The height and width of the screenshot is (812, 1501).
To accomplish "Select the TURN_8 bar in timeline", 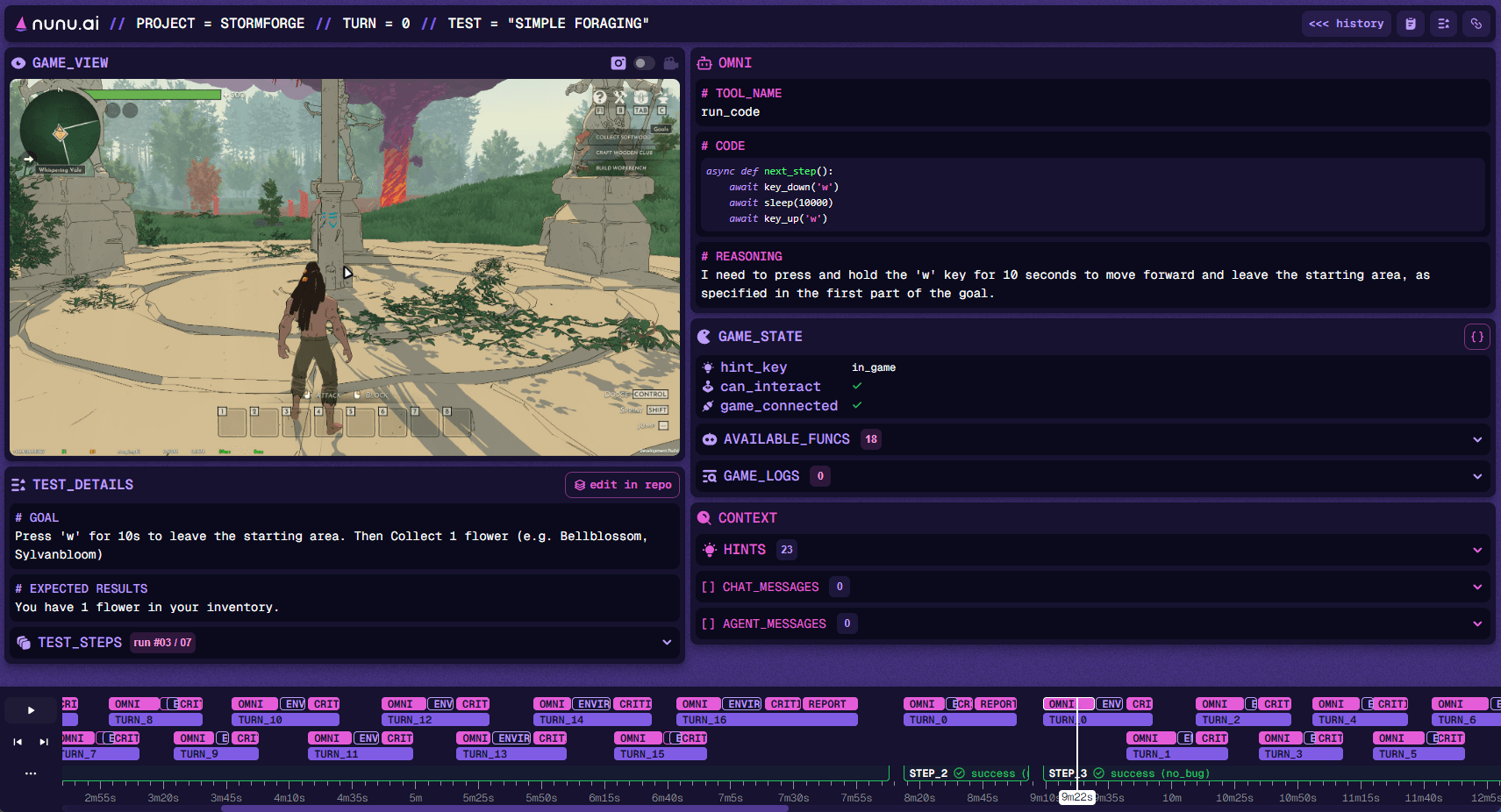I will click(155, 720).
